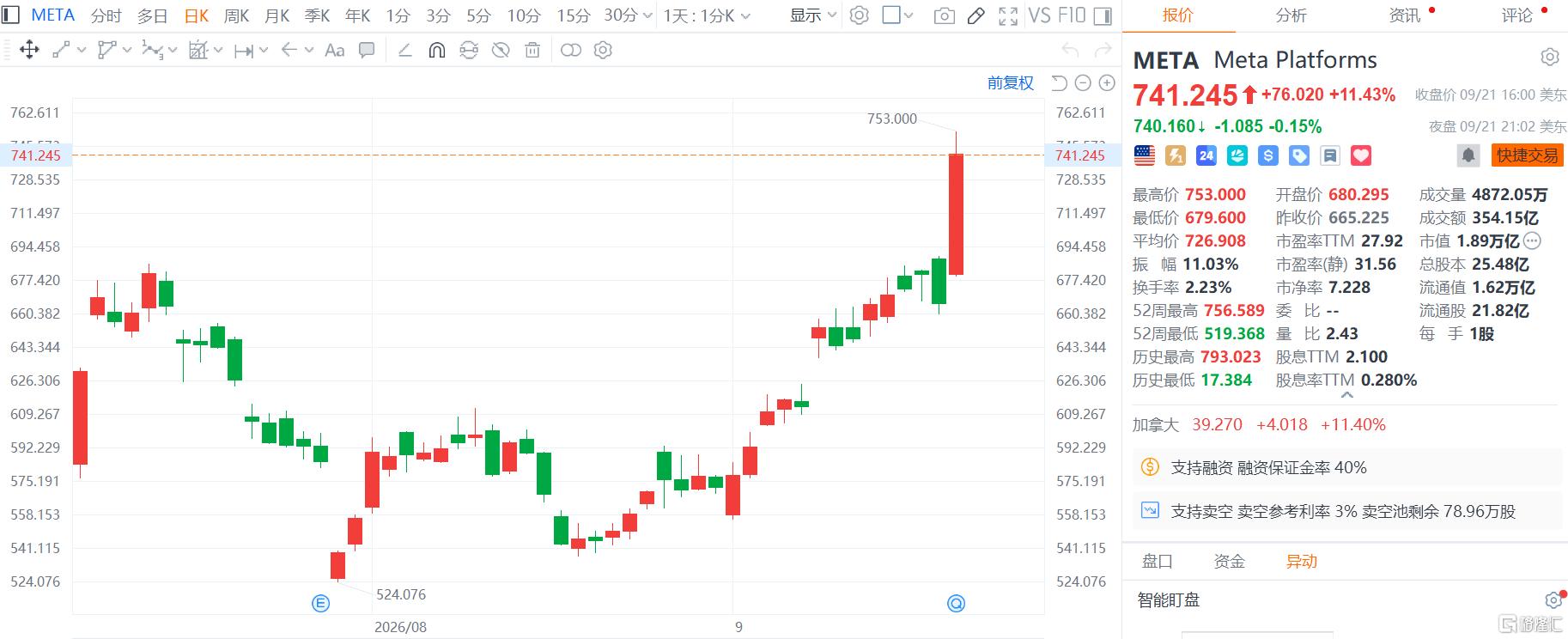Select the wave polyline drawing tool

[152, 50]
